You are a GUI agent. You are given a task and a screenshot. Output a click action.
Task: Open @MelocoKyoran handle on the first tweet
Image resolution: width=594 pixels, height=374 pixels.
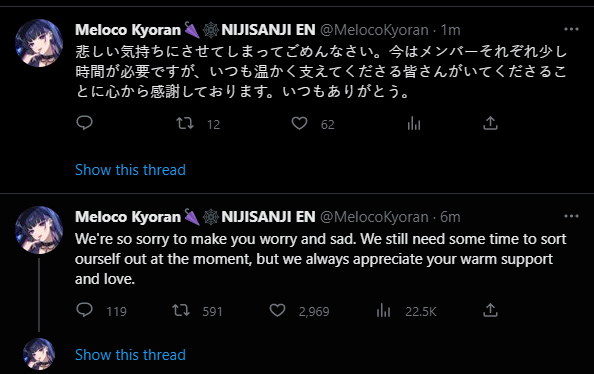pyautogui.click(x=374, y=30)
